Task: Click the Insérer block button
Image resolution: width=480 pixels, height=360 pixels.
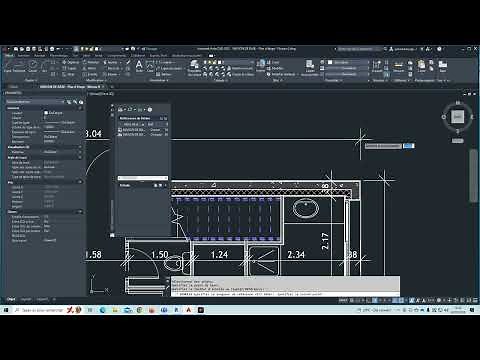Action: point(261,65)
